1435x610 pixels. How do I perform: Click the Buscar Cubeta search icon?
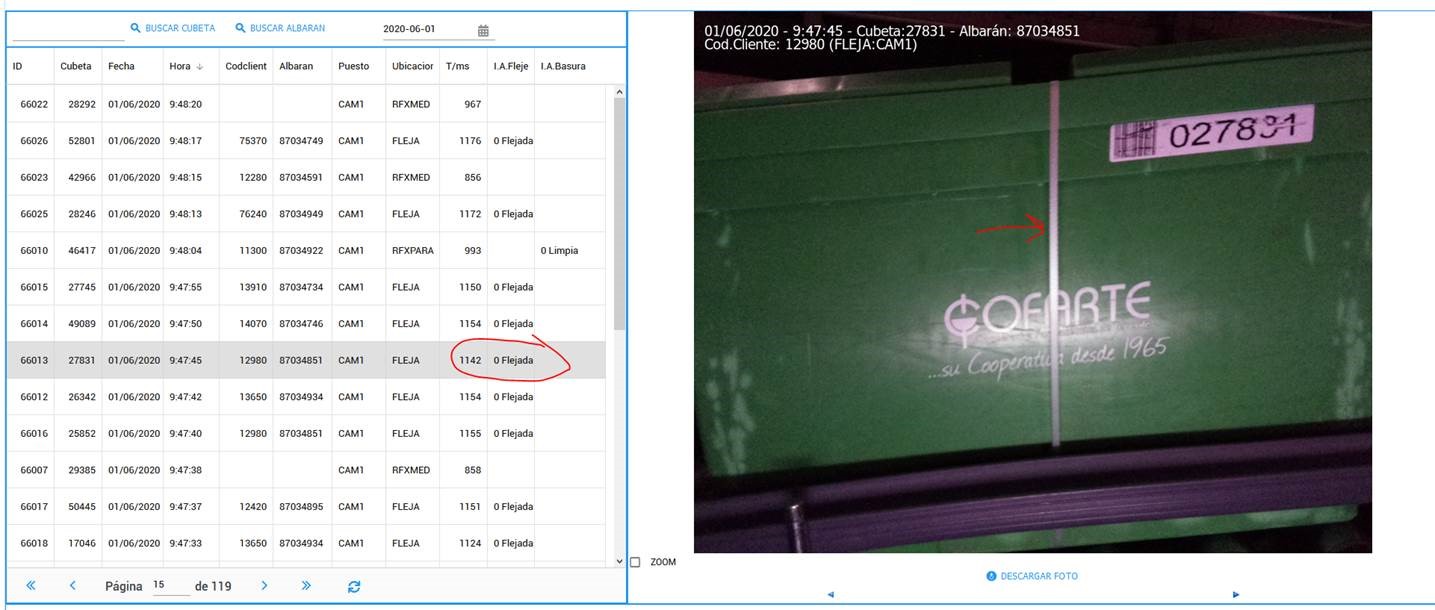[135, 29]
